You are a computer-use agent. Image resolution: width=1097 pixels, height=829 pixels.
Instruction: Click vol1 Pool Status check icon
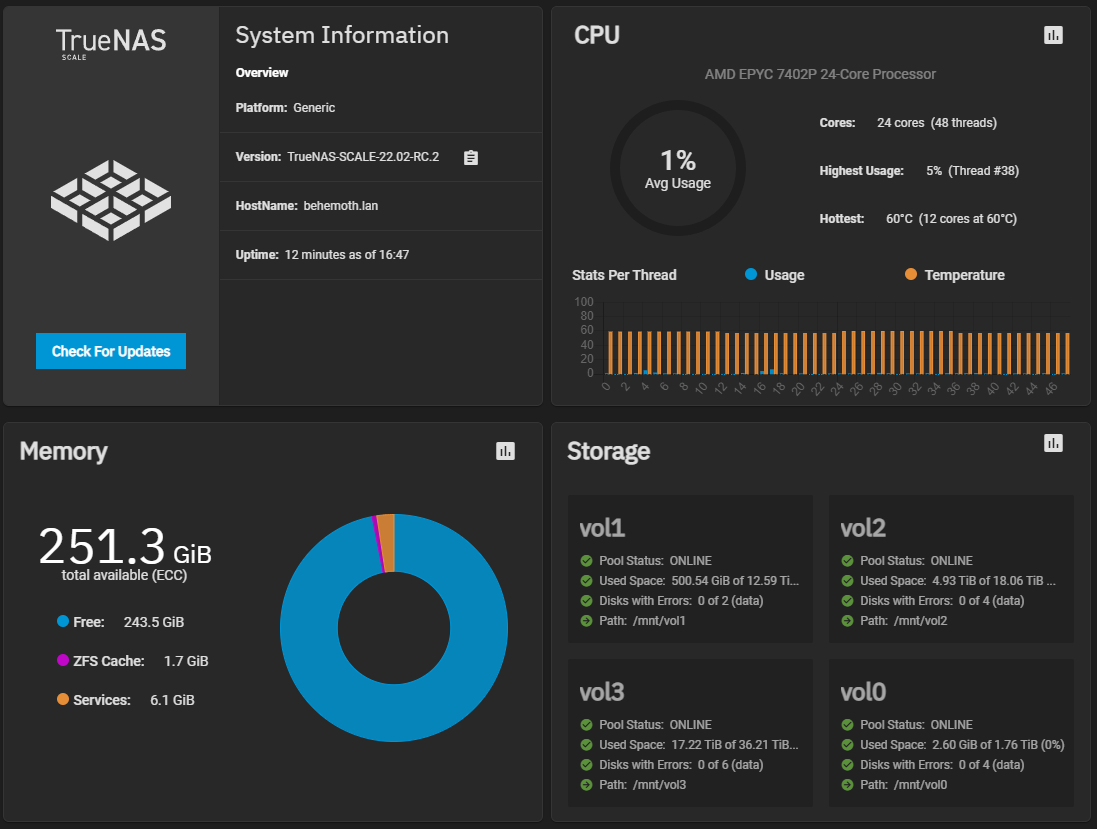586,560
